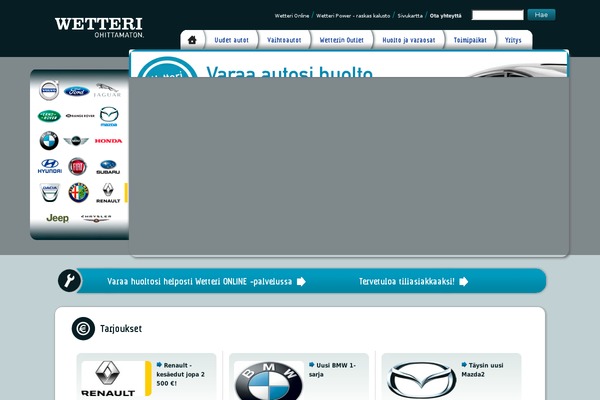Open Varaa huoltosi helposti Wetteri ONLINE link
The width and height of the screenshot is (600, 400).
pyautogui.click(x=199, y=282)
